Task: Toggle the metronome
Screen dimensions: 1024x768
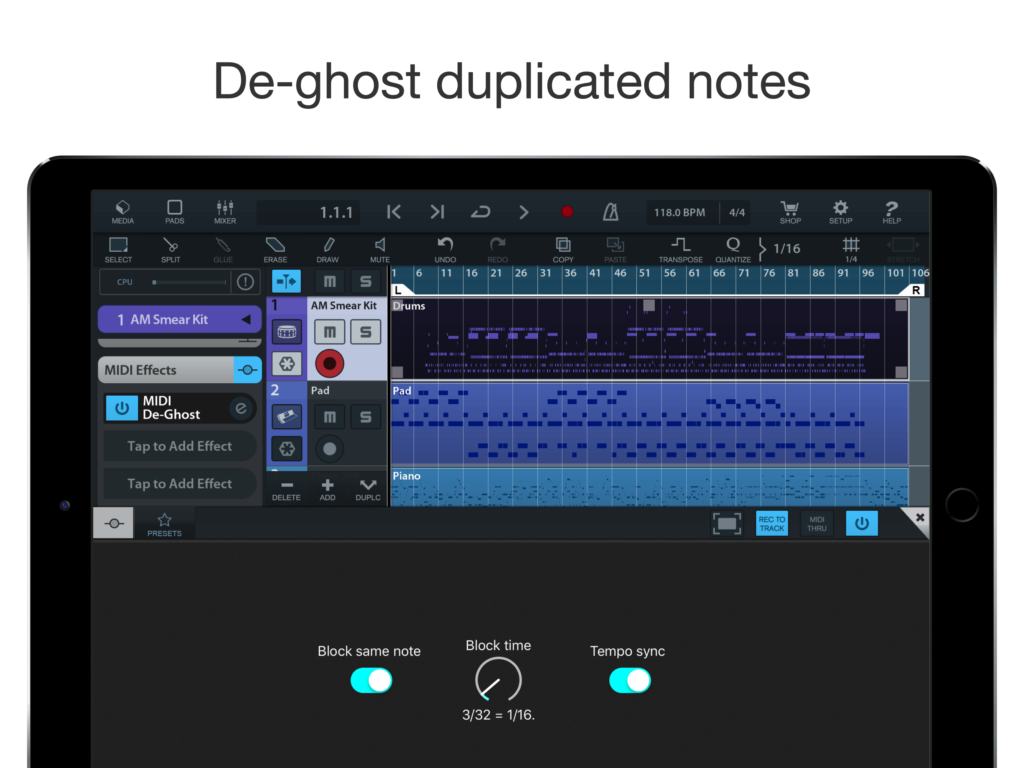Action: tap(611, 212)
